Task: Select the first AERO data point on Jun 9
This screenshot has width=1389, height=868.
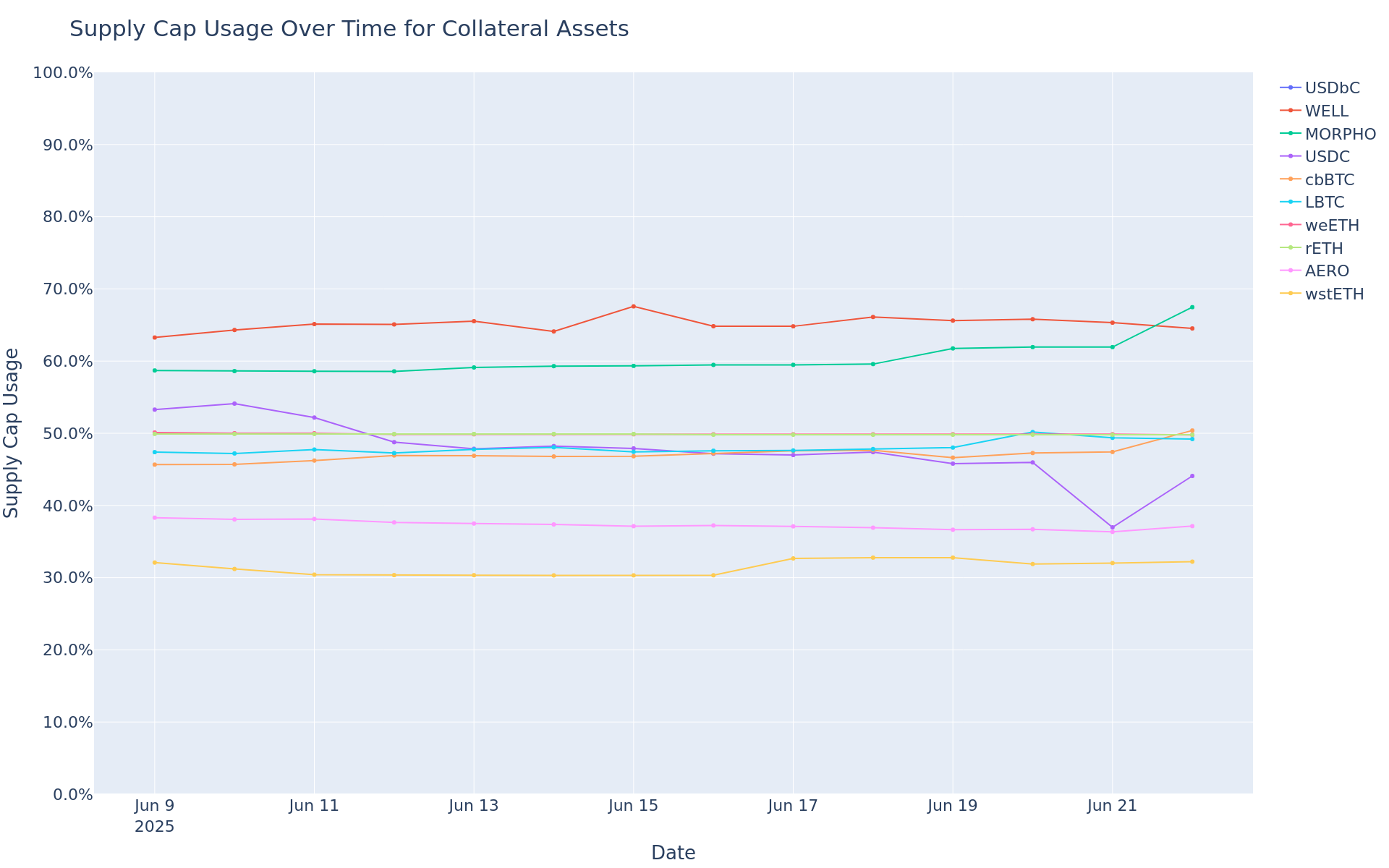Action: point(155,518)
